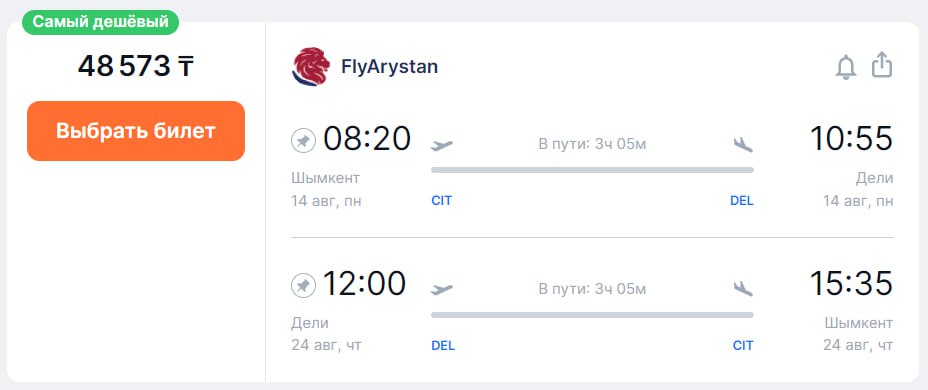The width and height of the screenshot is (928, 390).
Task: Click the share ticket icon
Action: 882,65
